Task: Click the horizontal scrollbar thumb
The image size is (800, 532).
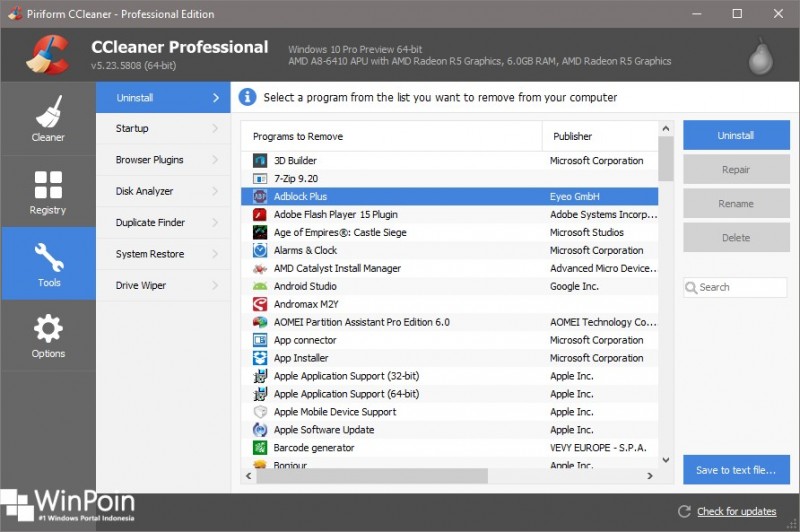Action: pos(372,476)
